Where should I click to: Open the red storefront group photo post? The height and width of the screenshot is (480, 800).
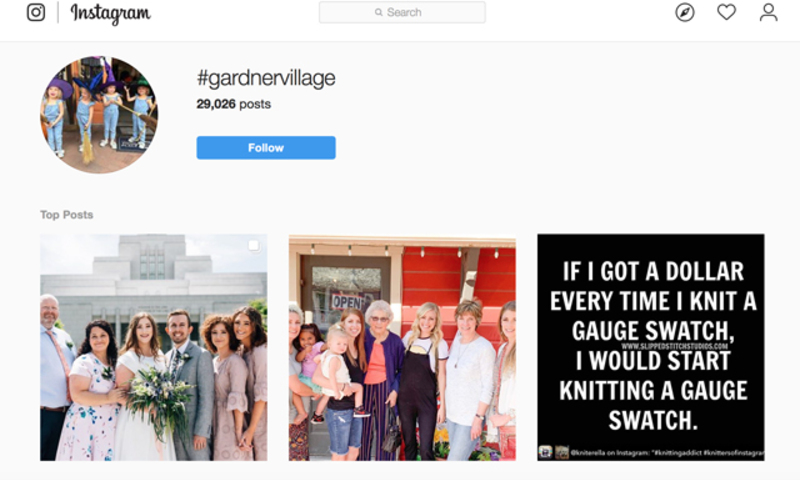click(x=402, y=347)
